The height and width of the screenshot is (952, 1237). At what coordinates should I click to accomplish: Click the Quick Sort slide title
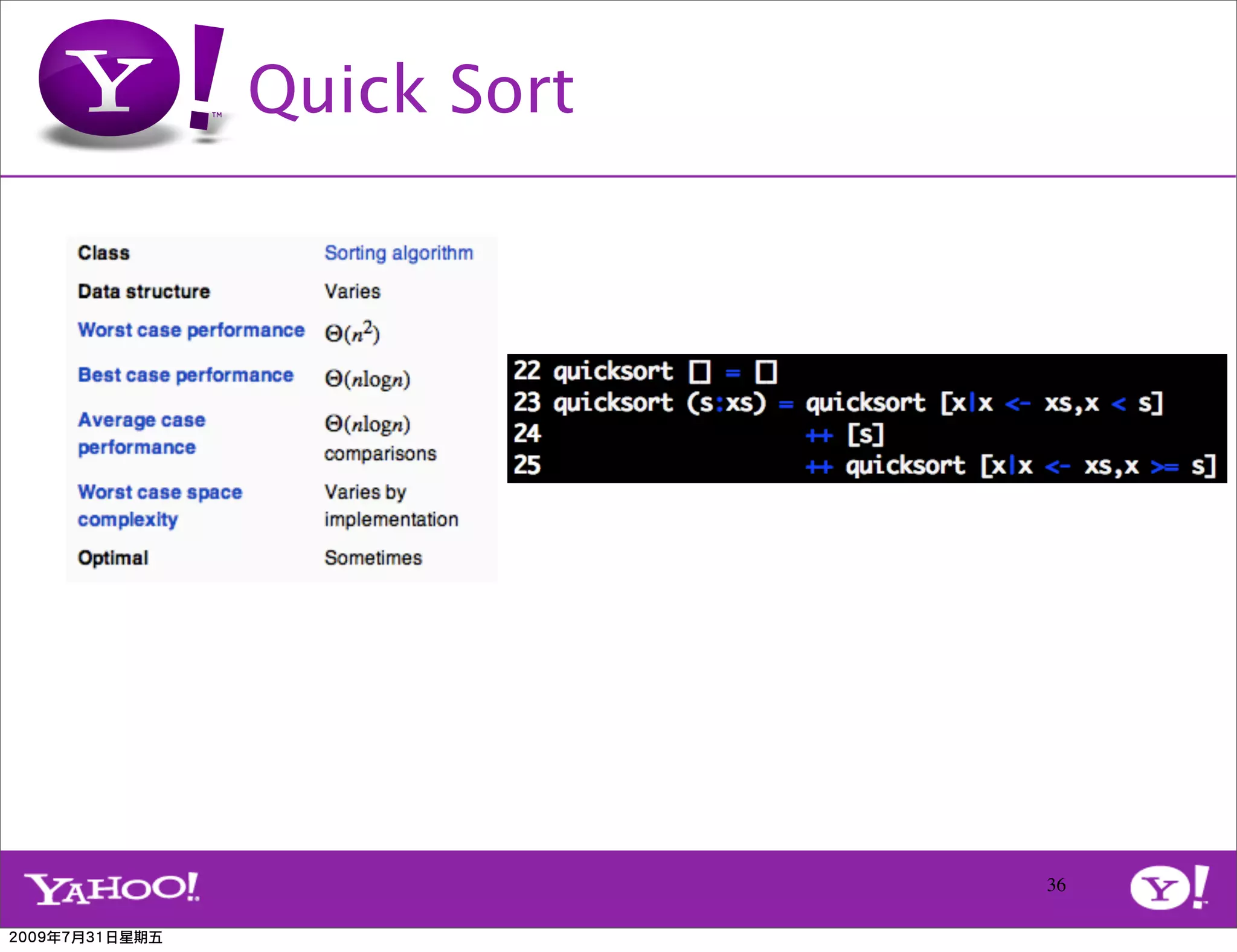[x=411, y=89]
